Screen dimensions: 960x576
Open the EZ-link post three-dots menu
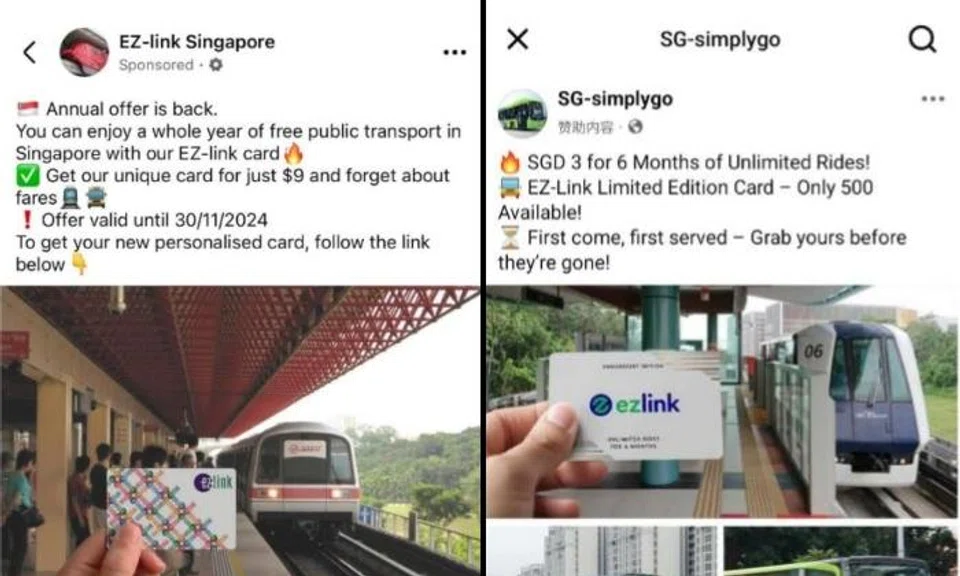tap(454, 52)
